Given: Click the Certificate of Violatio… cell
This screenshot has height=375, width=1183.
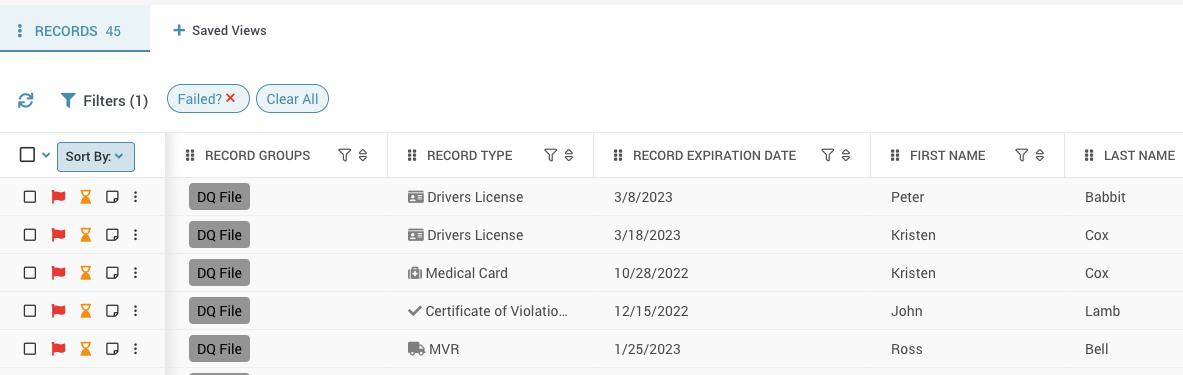Looking at the screenshot, I should point(487,310).
